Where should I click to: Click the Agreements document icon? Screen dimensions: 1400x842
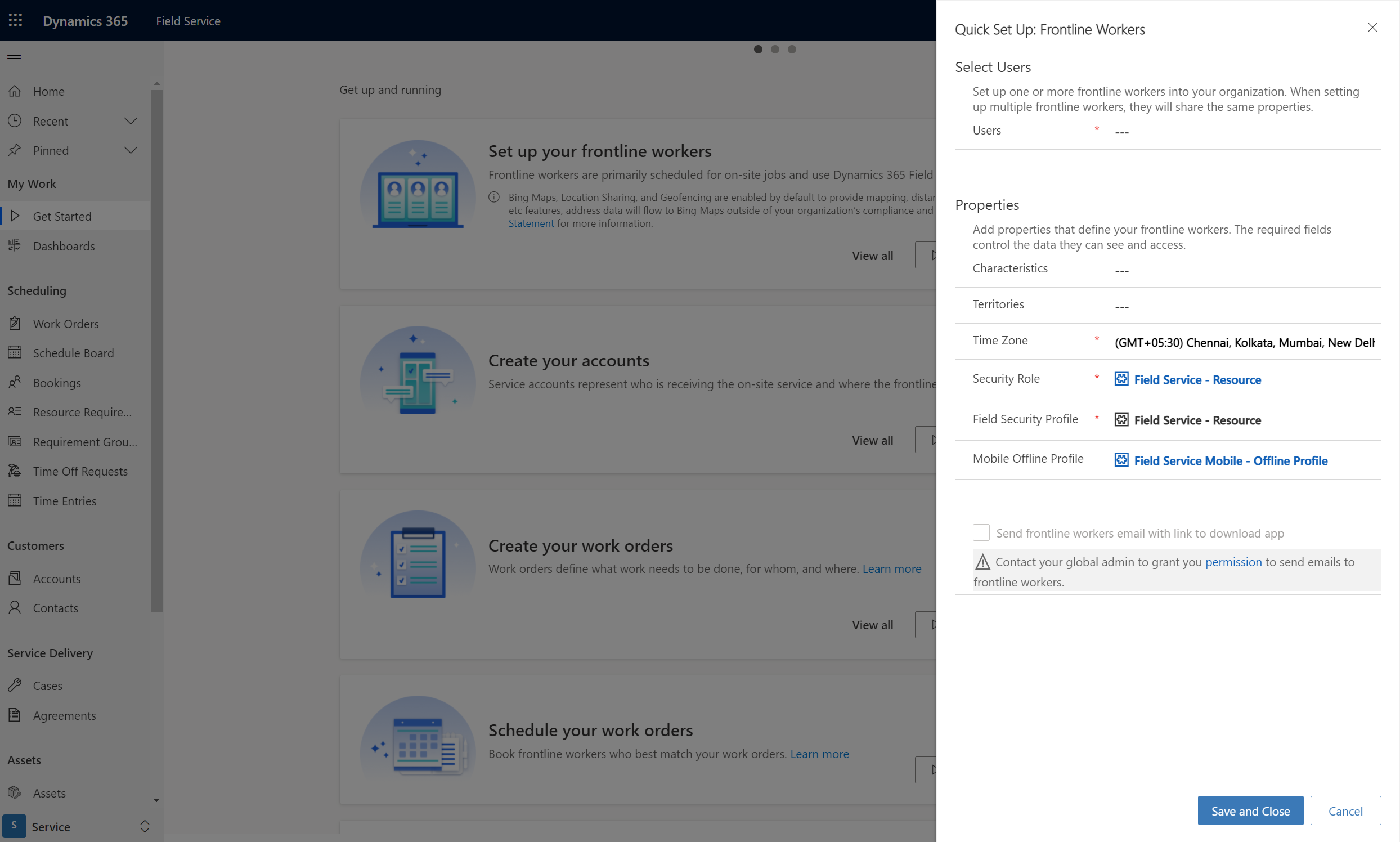coord(15,715)
